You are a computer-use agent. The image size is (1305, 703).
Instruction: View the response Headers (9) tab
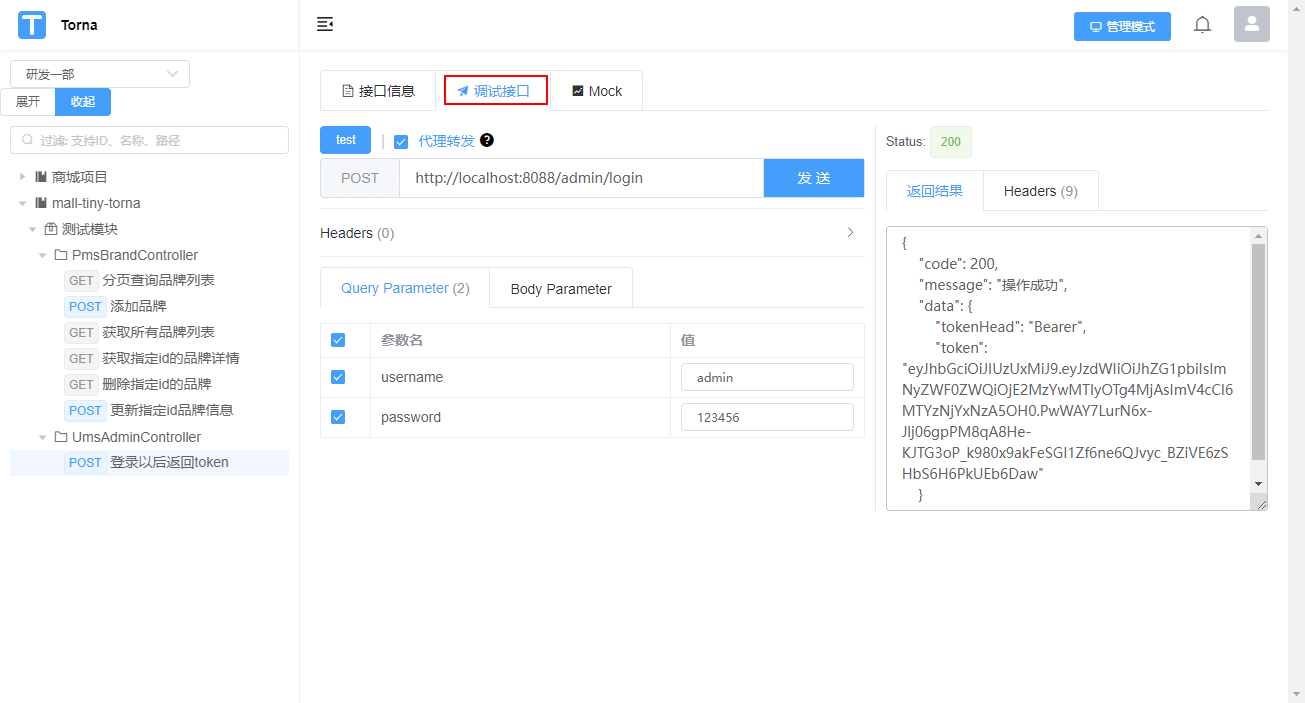(1041, 191)
